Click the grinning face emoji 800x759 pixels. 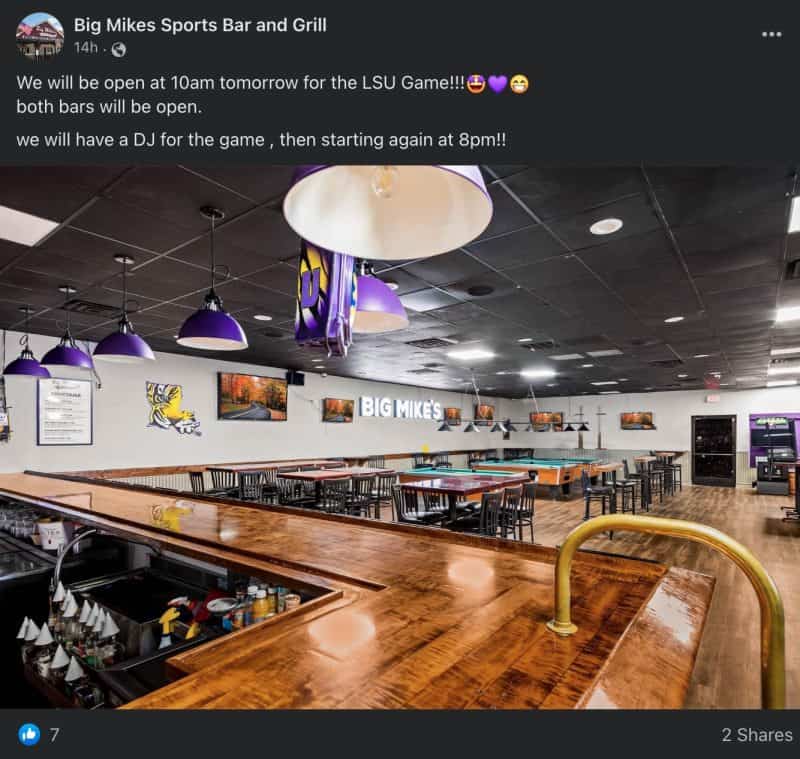519,84
